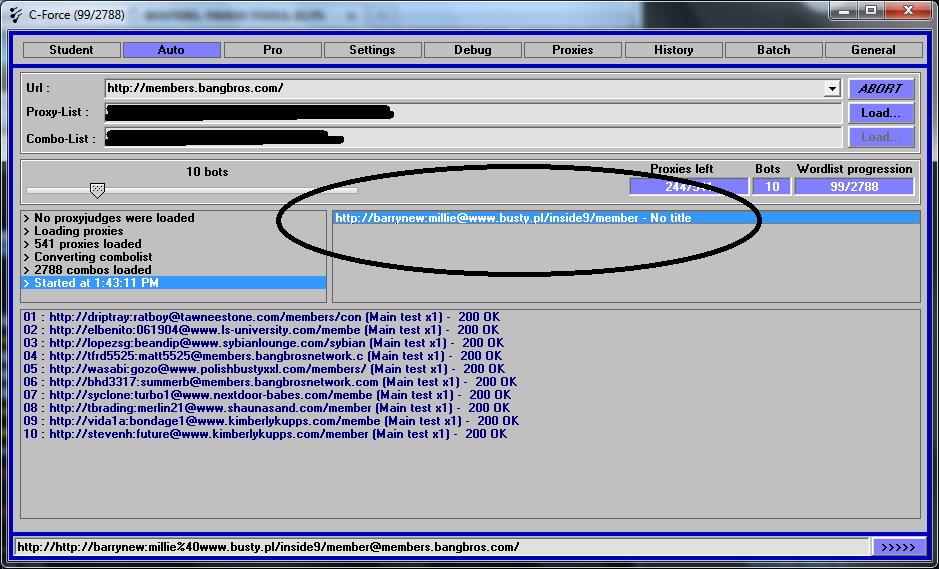Click the bottom status URL field

pos(441,547)
